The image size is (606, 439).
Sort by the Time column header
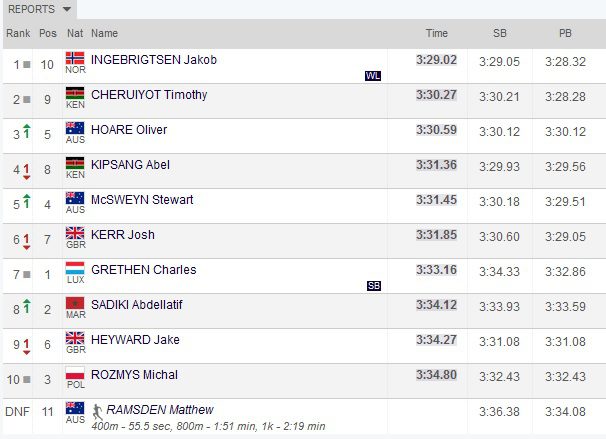(437, 33)
